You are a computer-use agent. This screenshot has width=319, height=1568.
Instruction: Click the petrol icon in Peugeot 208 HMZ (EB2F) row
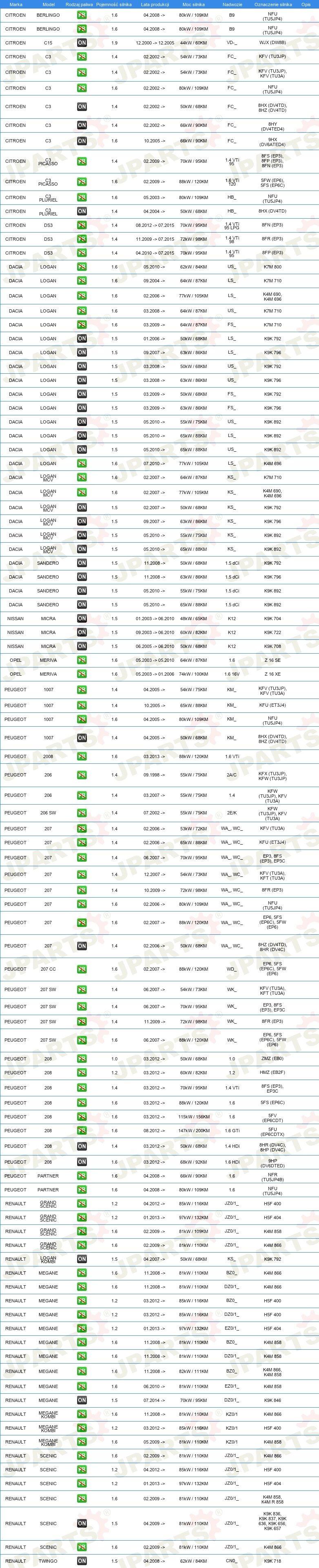point(82,1073)
